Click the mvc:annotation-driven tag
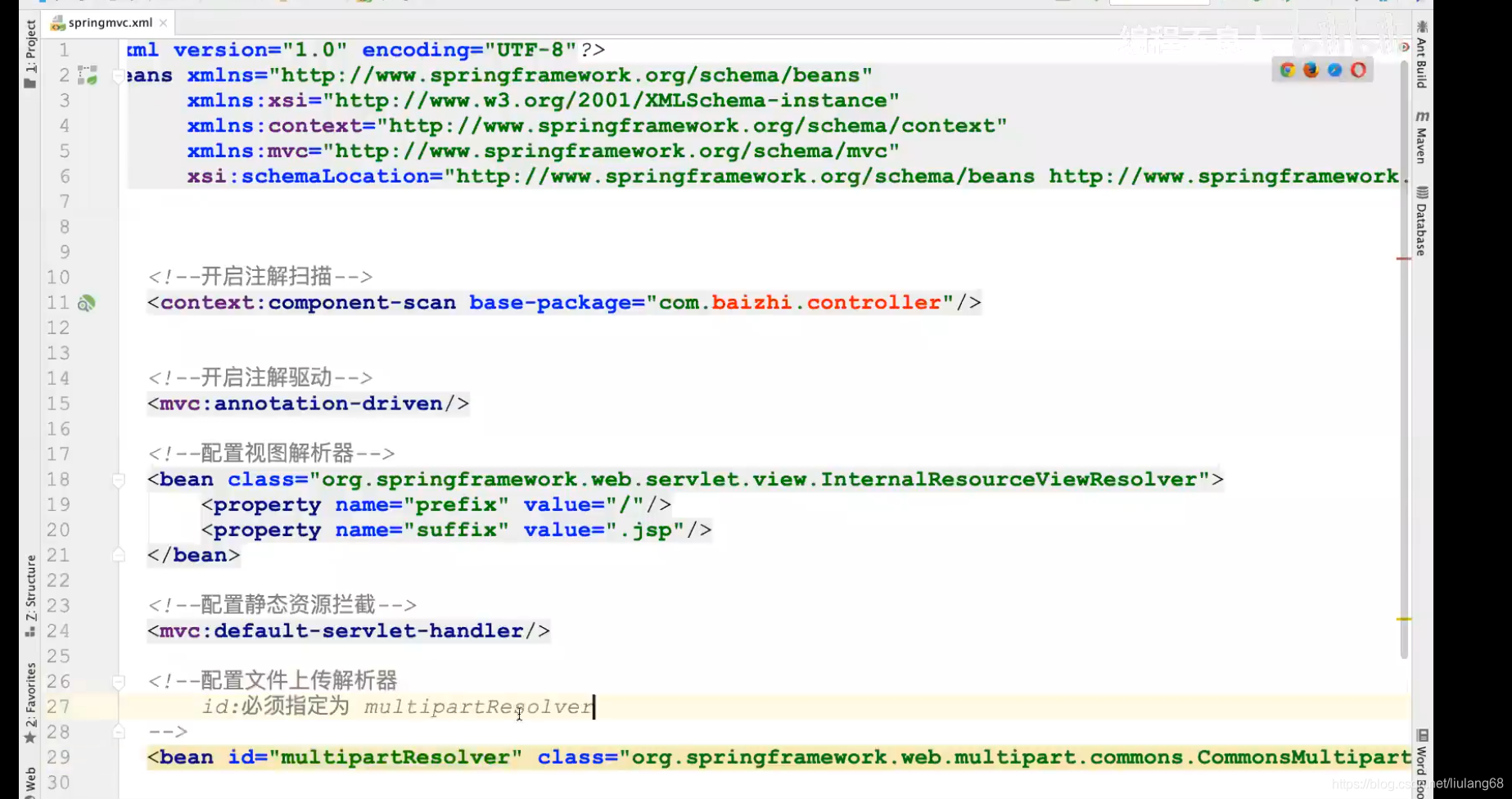Screen dimensions: 1512x799 [x=308, y=404]
